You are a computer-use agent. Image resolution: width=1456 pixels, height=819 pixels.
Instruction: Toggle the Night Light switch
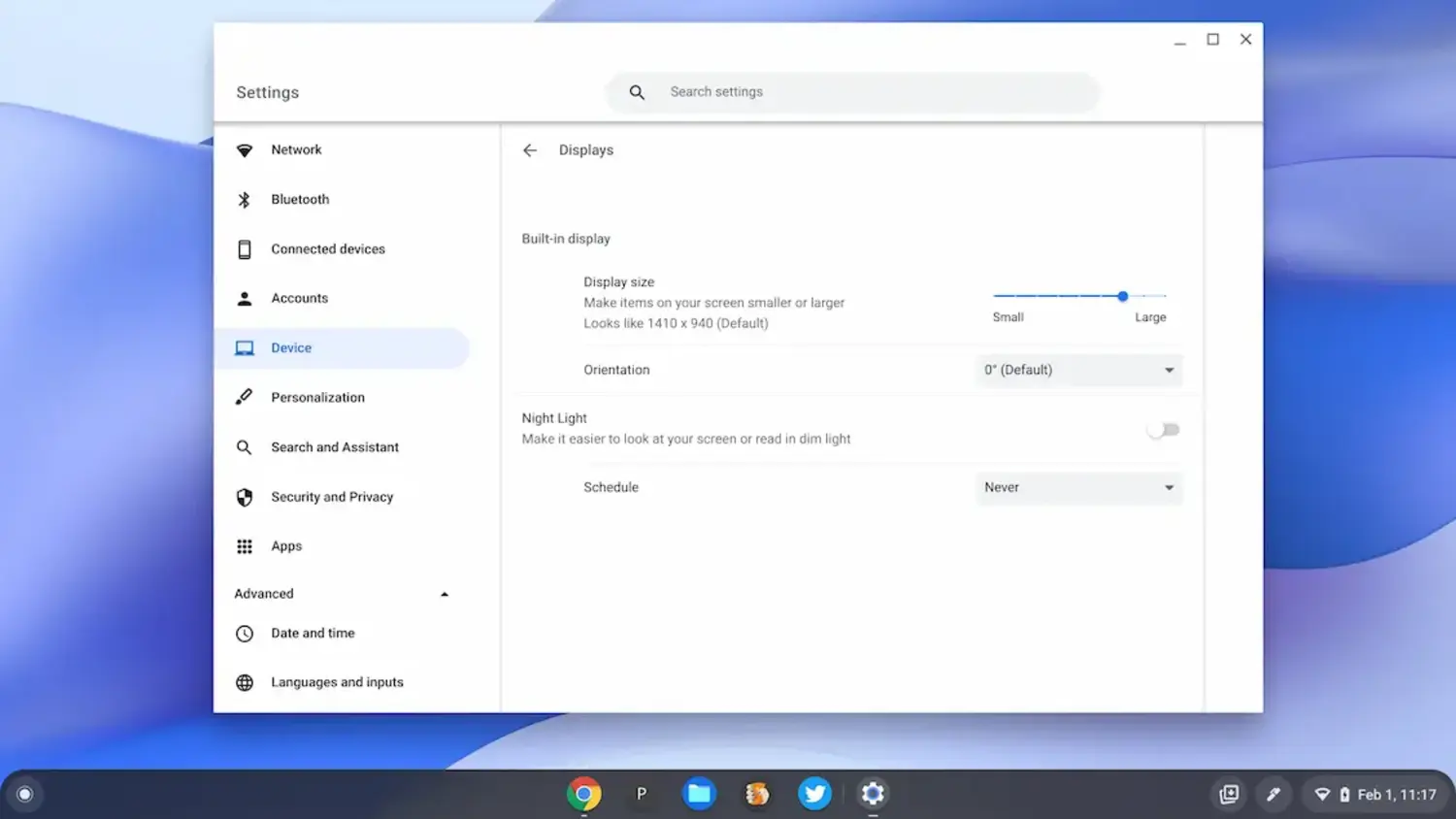pyautogui.click(x=1163, y=430)
